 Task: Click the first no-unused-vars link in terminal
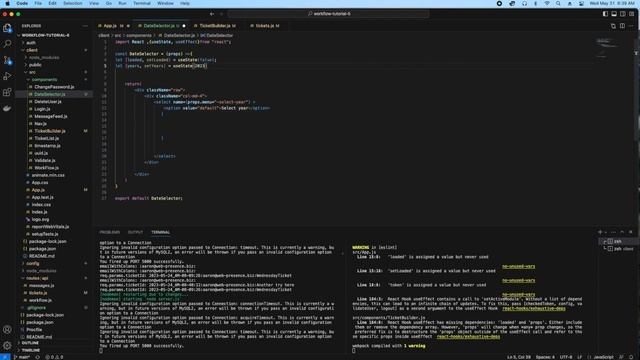pos(518,267)
